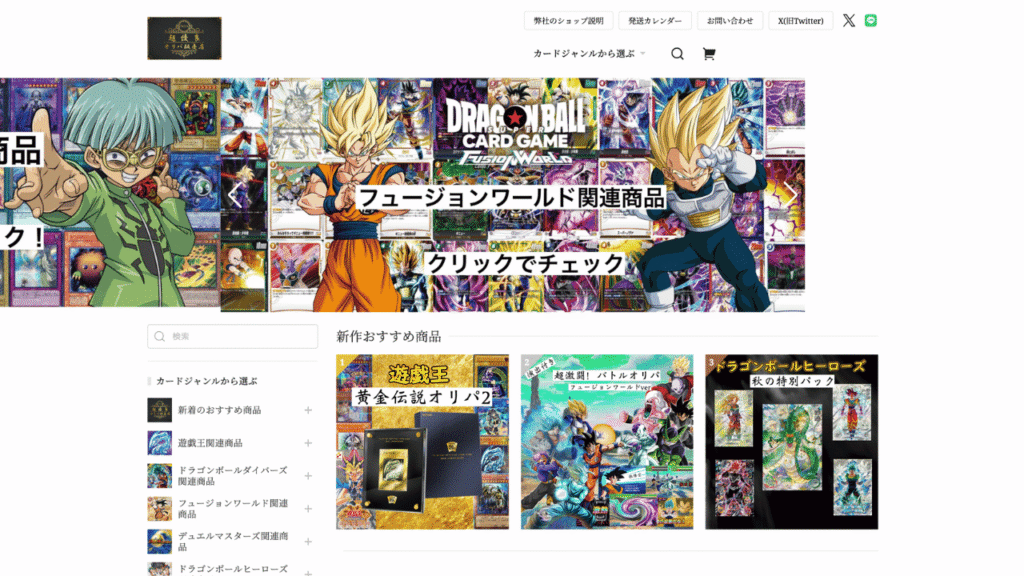Click the shop logo at top left
The image size is (1024, 576).
(185, 38)
